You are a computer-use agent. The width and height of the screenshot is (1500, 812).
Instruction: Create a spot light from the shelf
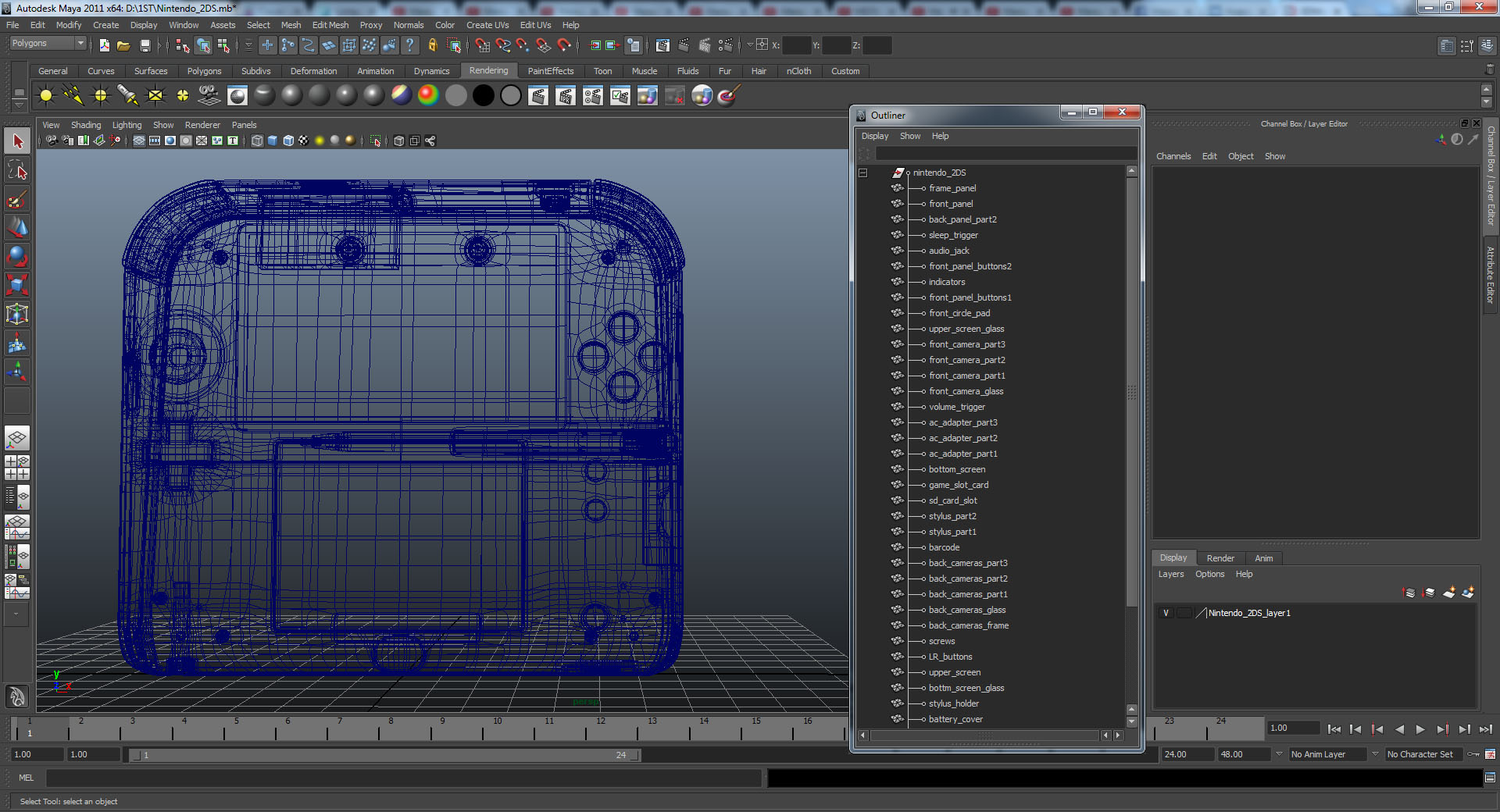(x=128, y=95)
